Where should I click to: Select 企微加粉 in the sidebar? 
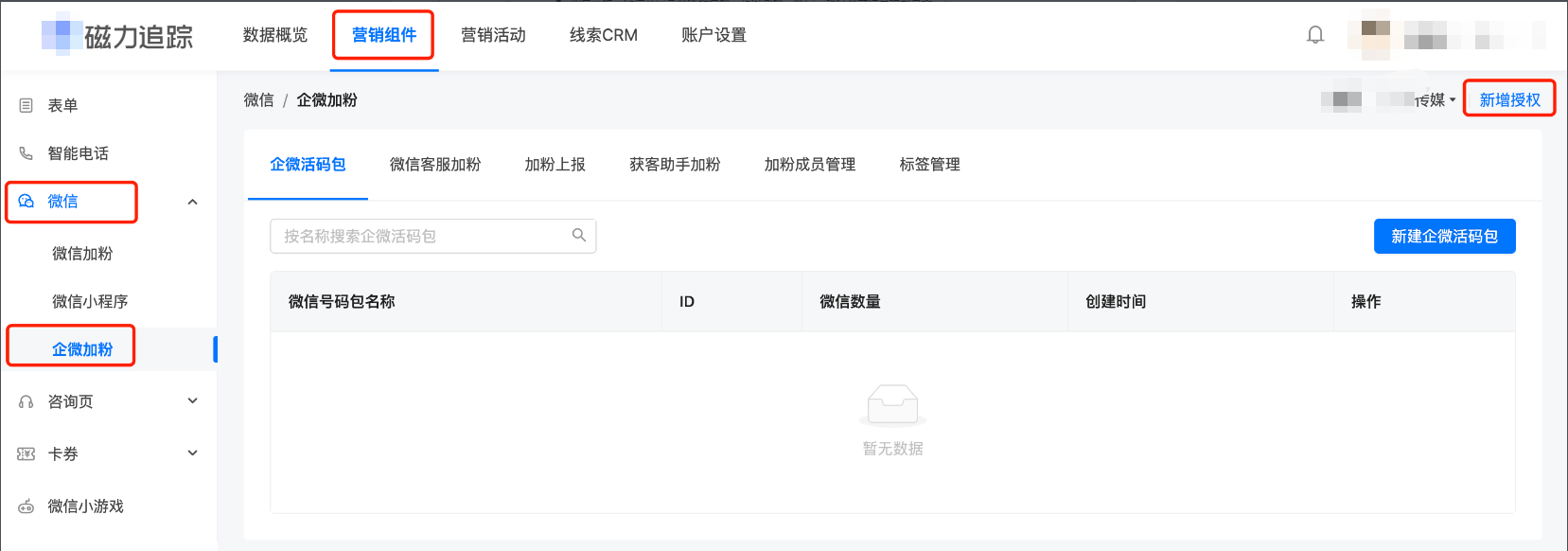click(x=82, y=349)
